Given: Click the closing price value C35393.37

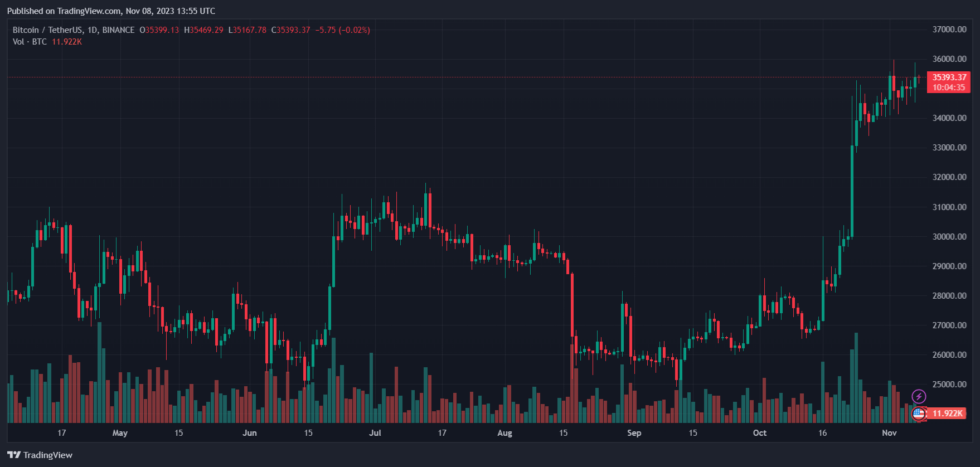Looking at the screenshot, I should click(289, 29).
